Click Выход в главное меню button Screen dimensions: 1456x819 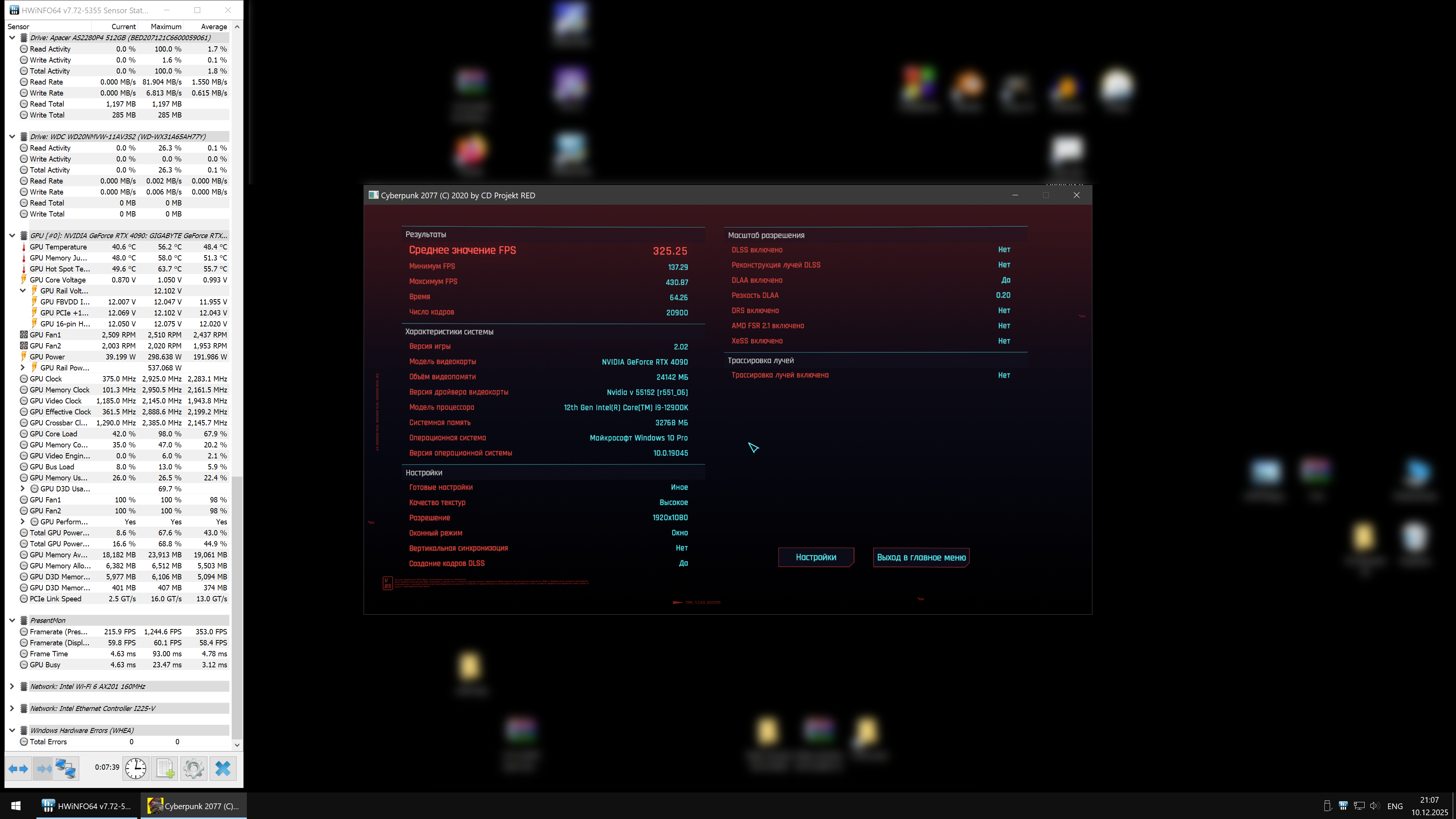921,557
